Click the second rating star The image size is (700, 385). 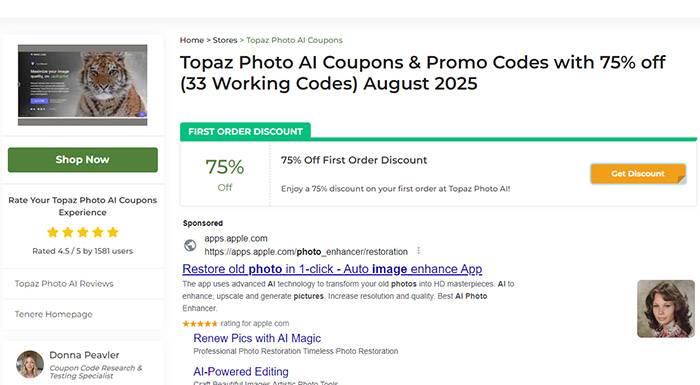pyautogui.click(x=68, y=232)
